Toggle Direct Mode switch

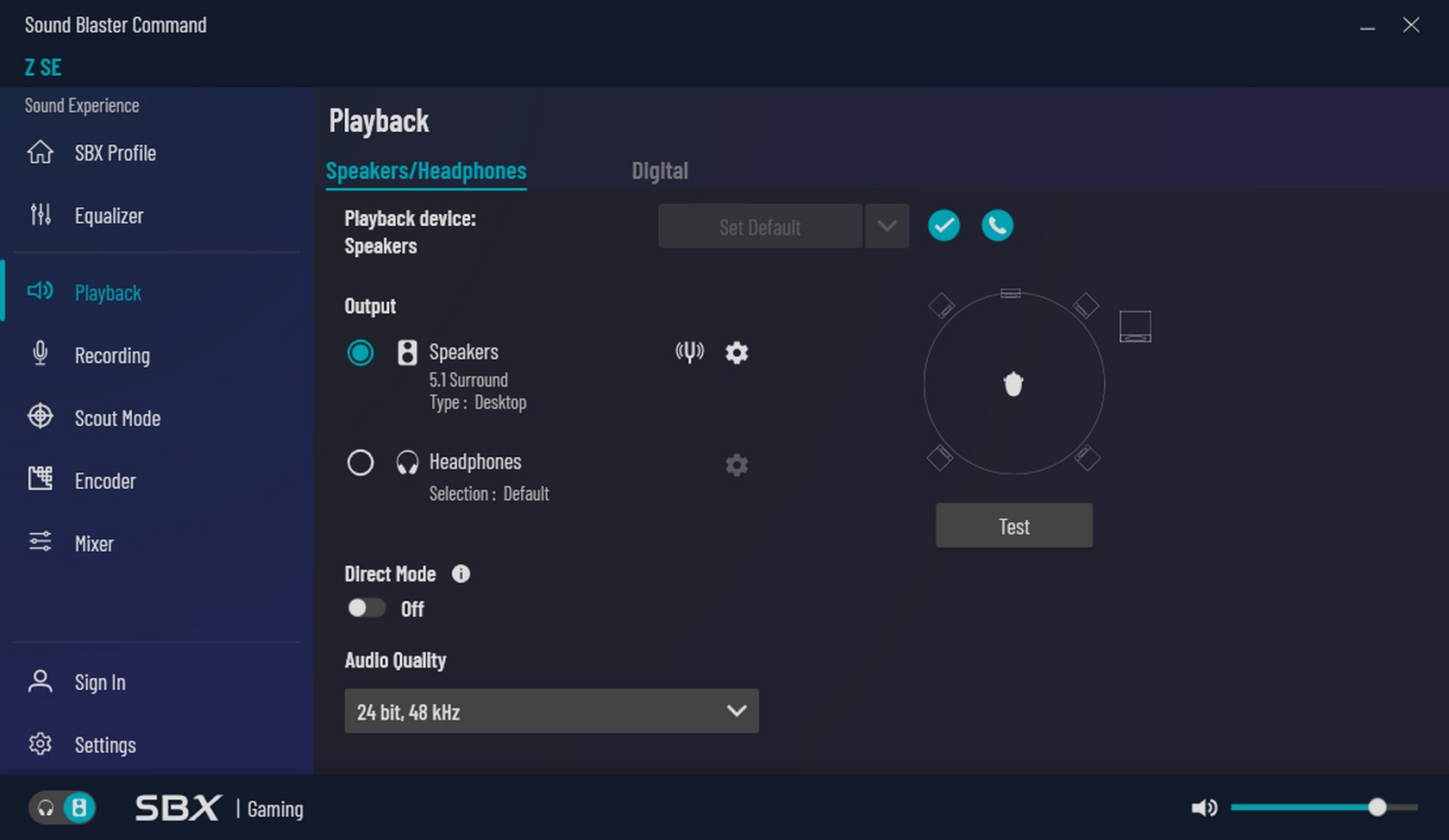366,608
